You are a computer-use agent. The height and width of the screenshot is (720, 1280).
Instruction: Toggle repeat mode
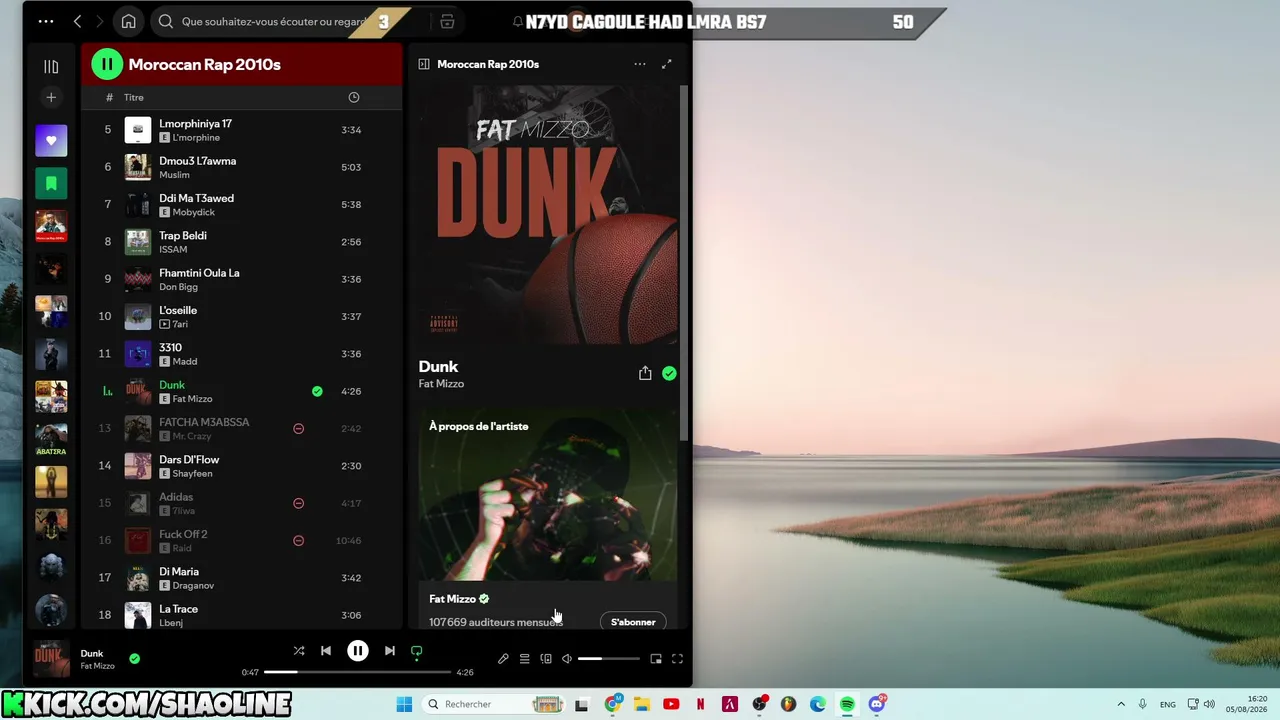coord(417,651)
